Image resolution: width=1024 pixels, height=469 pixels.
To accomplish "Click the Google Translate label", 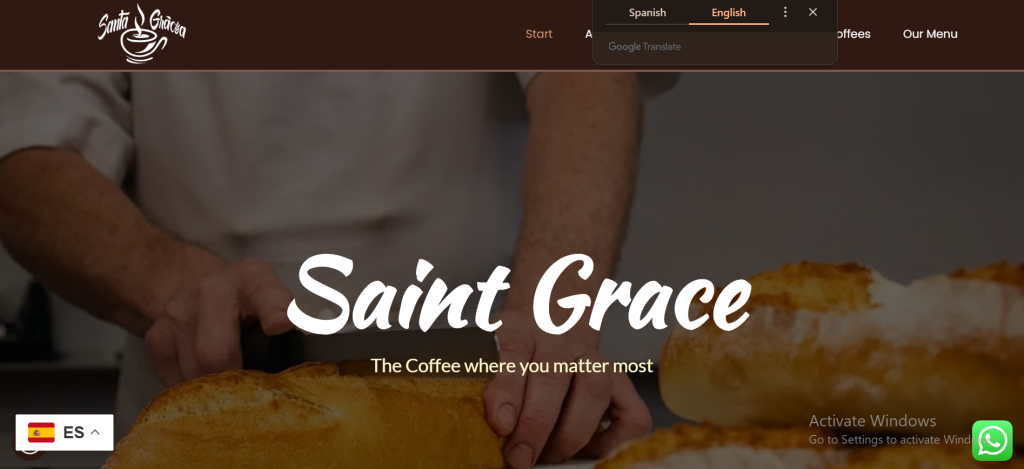I will [645, 46].
